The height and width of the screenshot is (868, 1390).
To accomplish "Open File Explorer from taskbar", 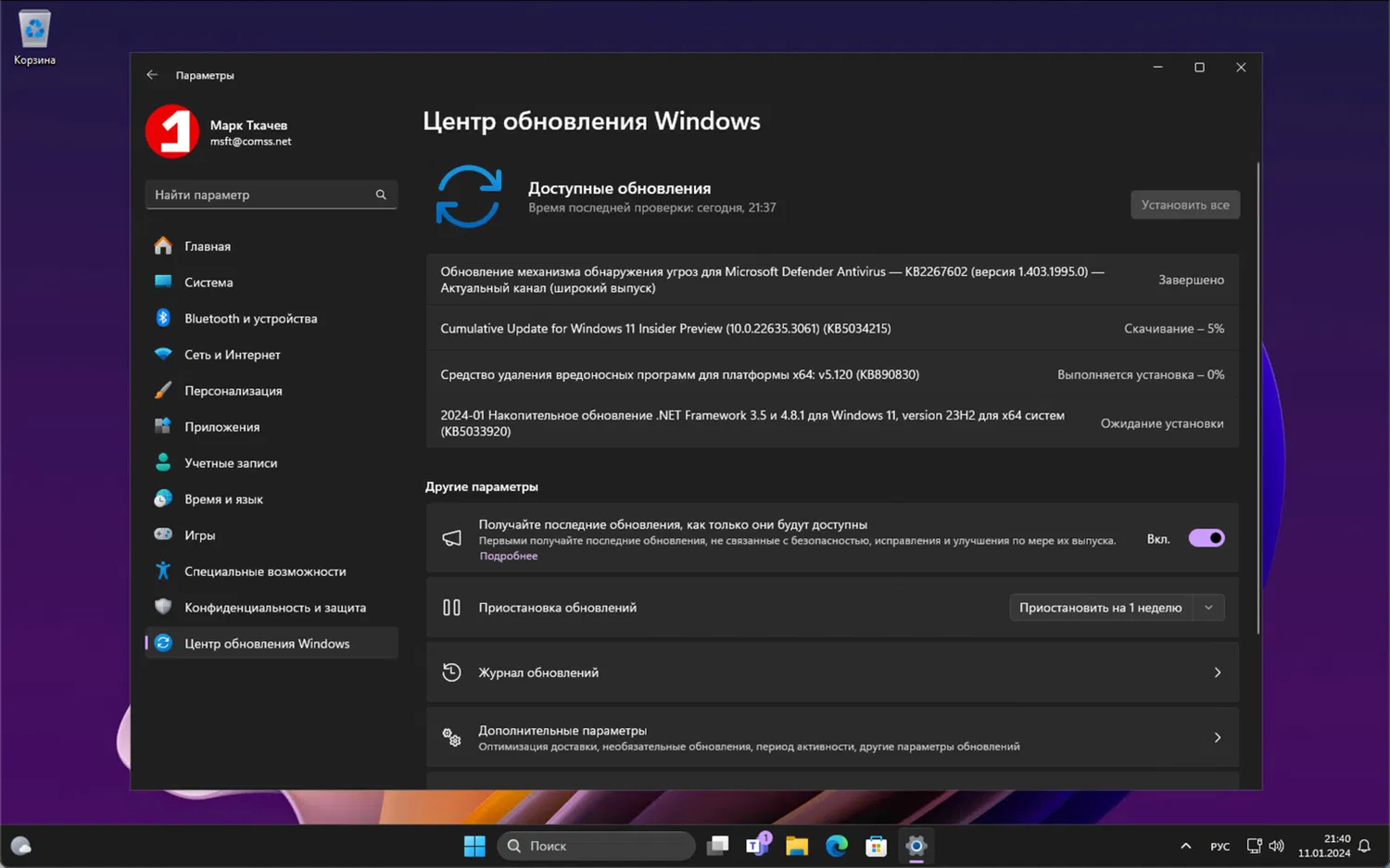I will point(796,846).
